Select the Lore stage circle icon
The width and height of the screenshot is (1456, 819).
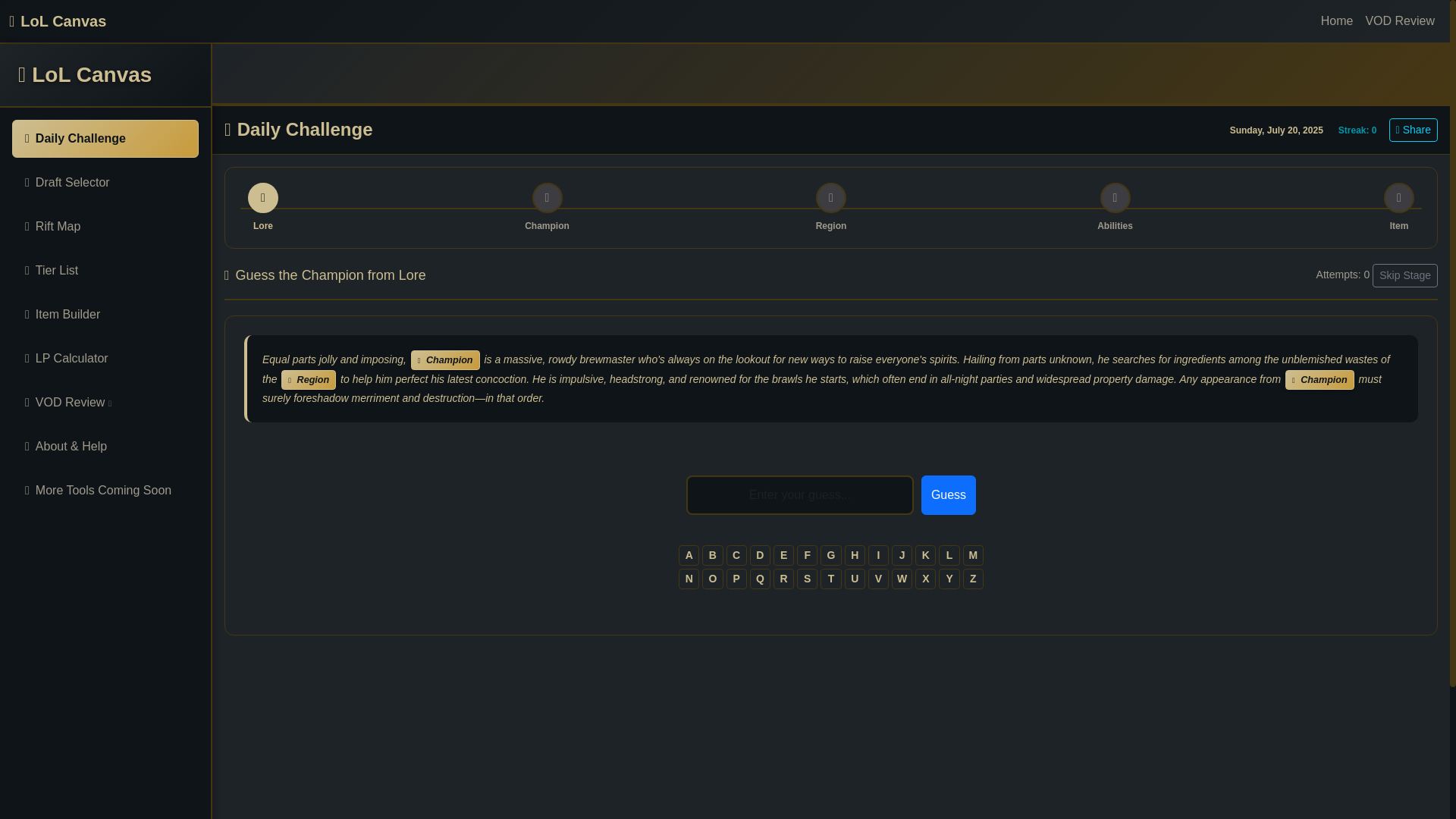[262, 198]
